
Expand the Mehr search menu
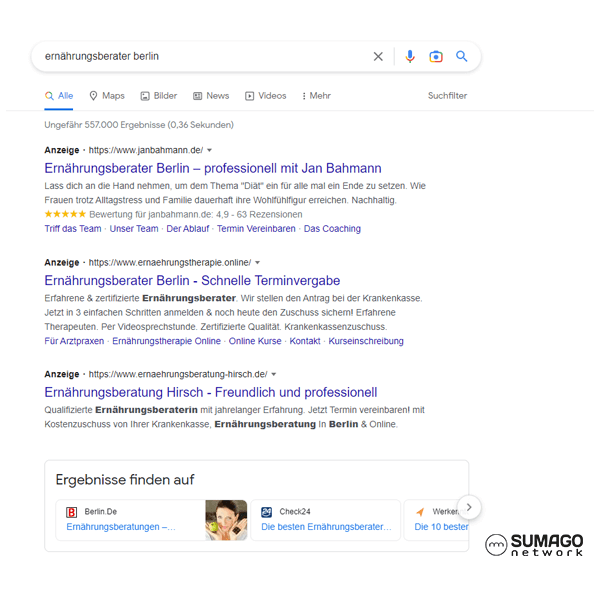point(316,96)
